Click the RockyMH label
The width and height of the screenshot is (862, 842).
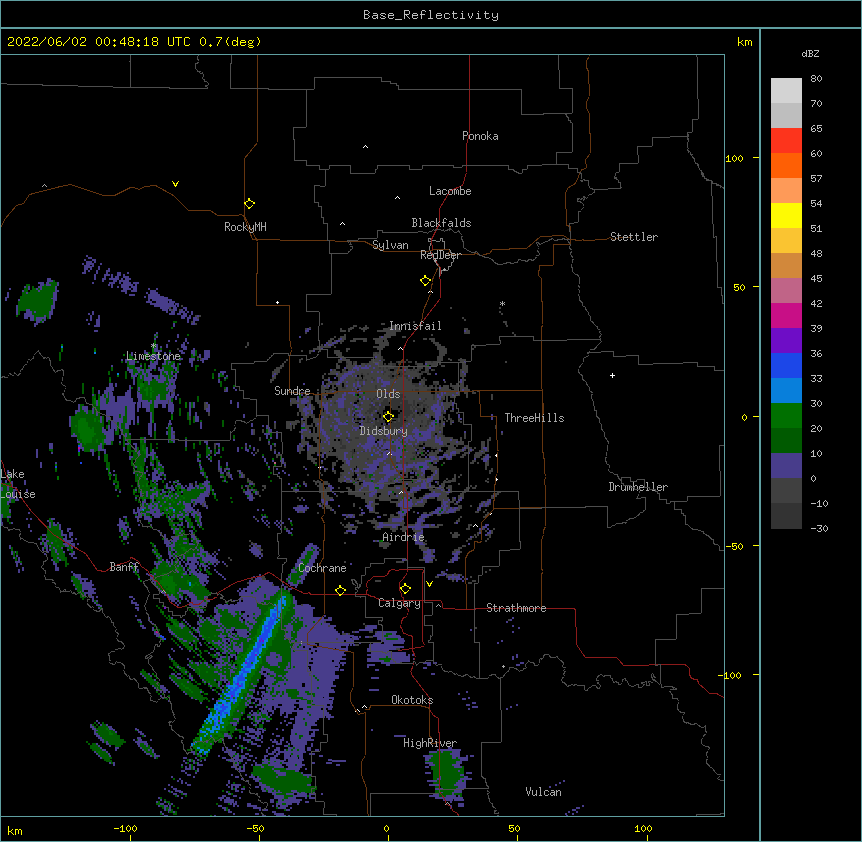click(x=245, y=227)
